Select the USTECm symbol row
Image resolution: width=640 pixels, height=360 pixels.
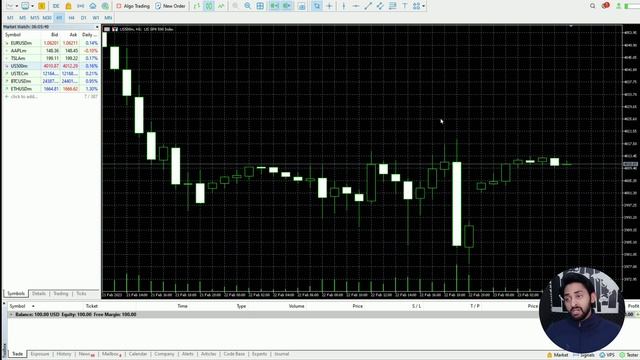pyautogui.click(x=51, y=73)
